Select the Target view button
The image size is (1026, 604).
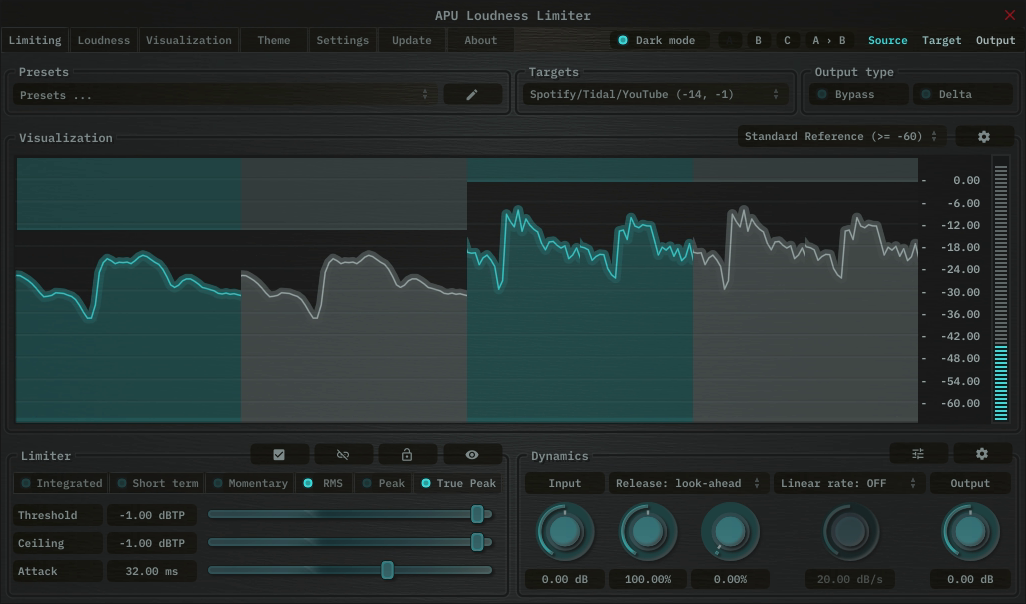coord(941,41)
